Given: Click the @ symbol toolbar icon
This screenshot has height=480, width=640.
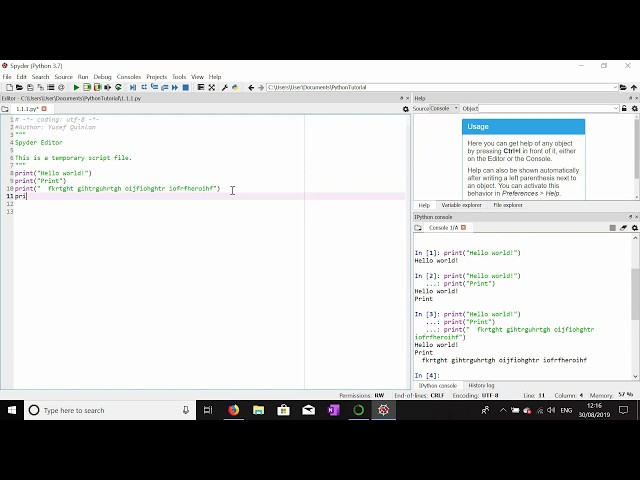Looking at the screenshot, I should [x=61, y=87].
